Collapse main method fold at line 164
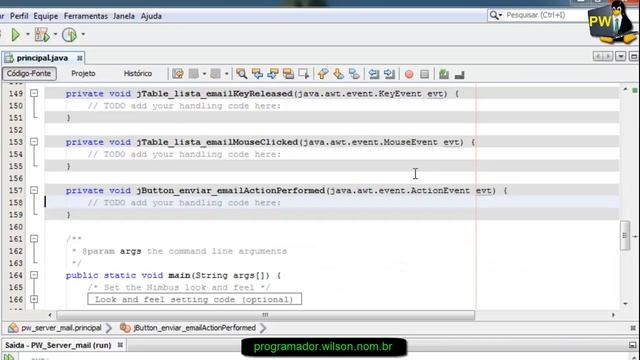 tap(34, 275)
